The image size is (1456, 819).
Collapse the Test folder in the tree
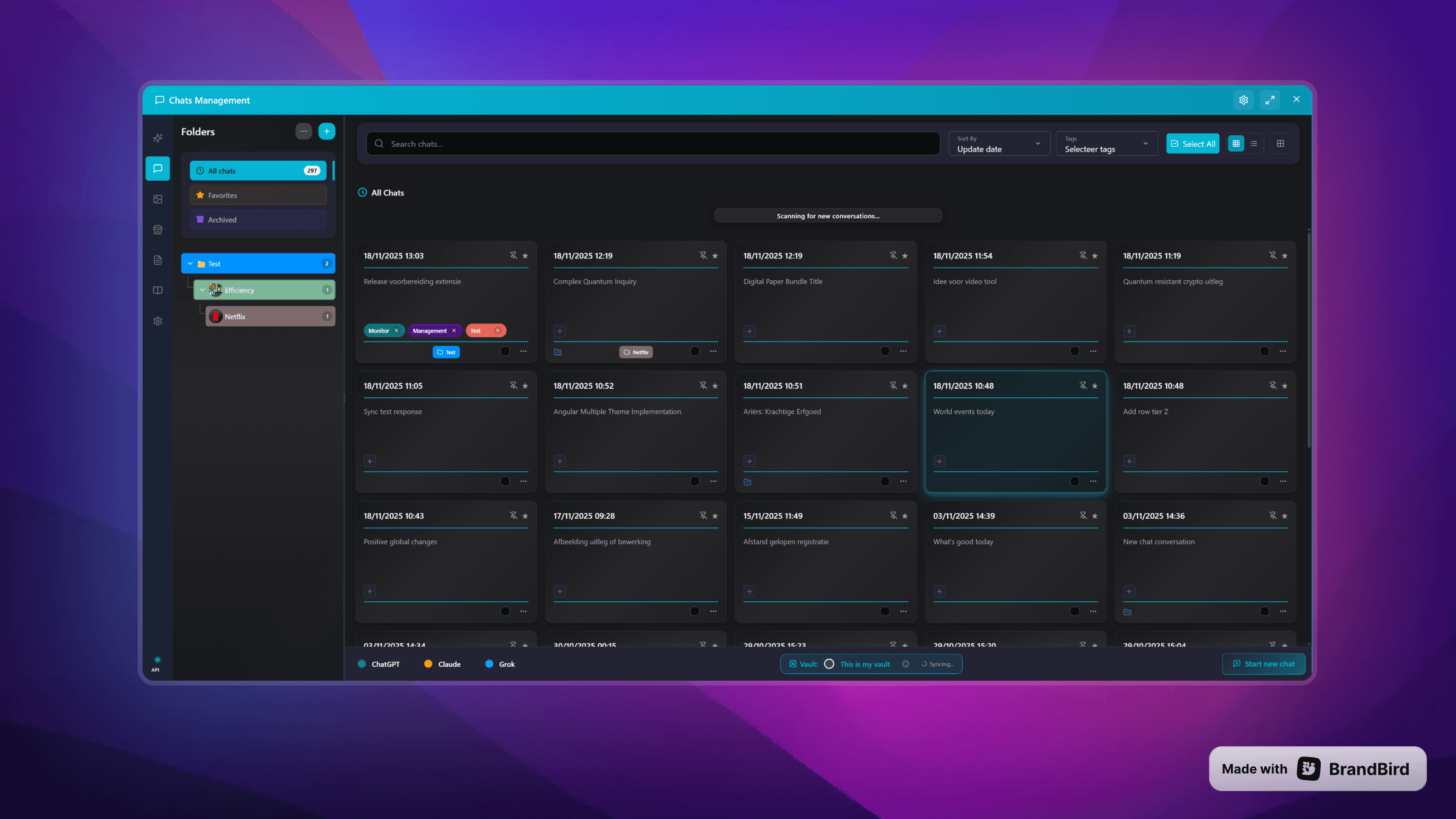[190, 263]
